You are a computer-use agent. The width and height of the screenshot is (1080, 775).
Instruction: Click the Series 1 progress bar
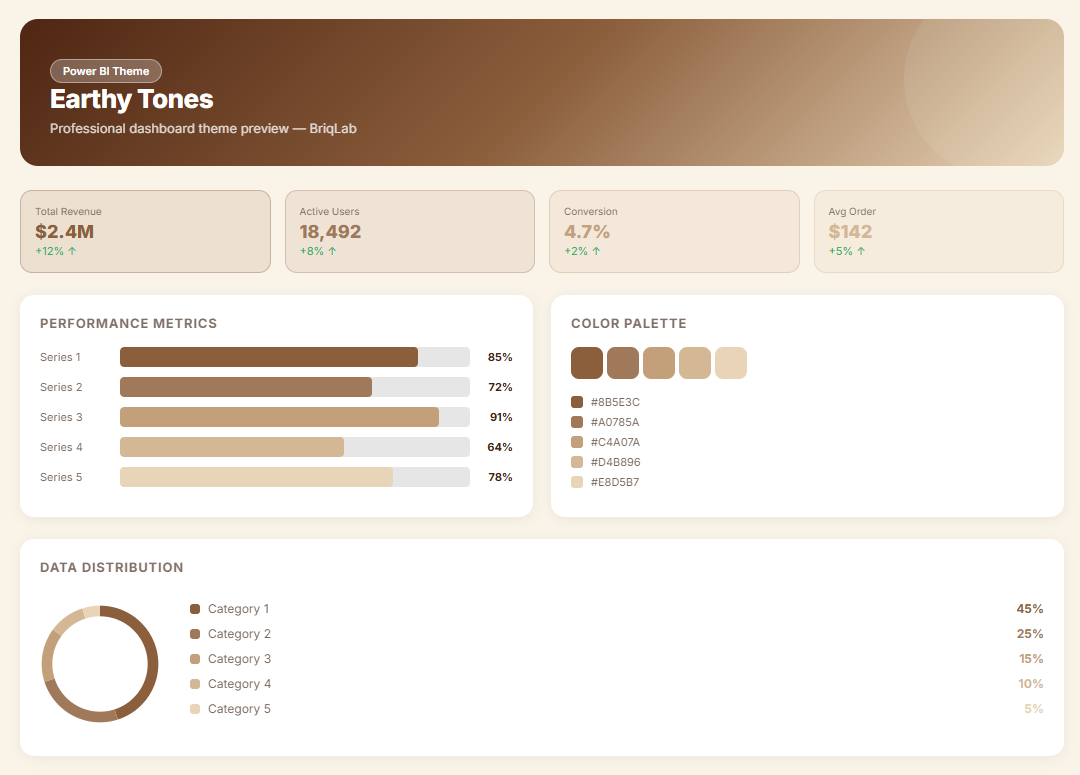269,357
